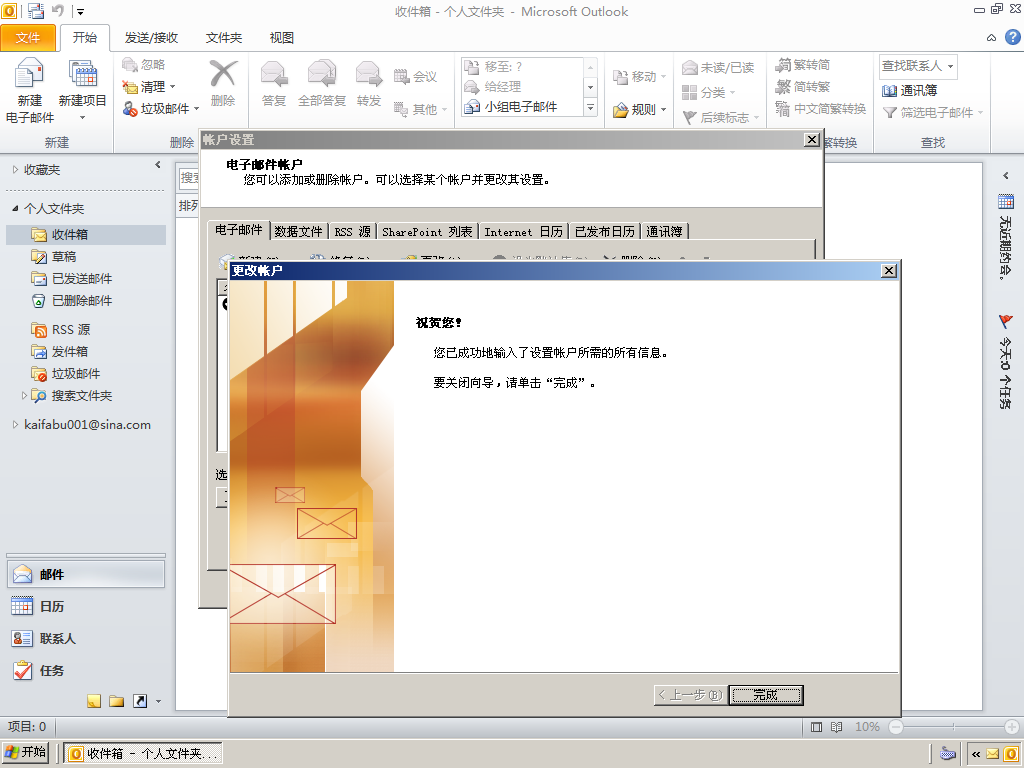The height and width of the screenshot is (768, 1024).
Task: Click the Undo icon in quick access toolbar
Action: point(57,10)
